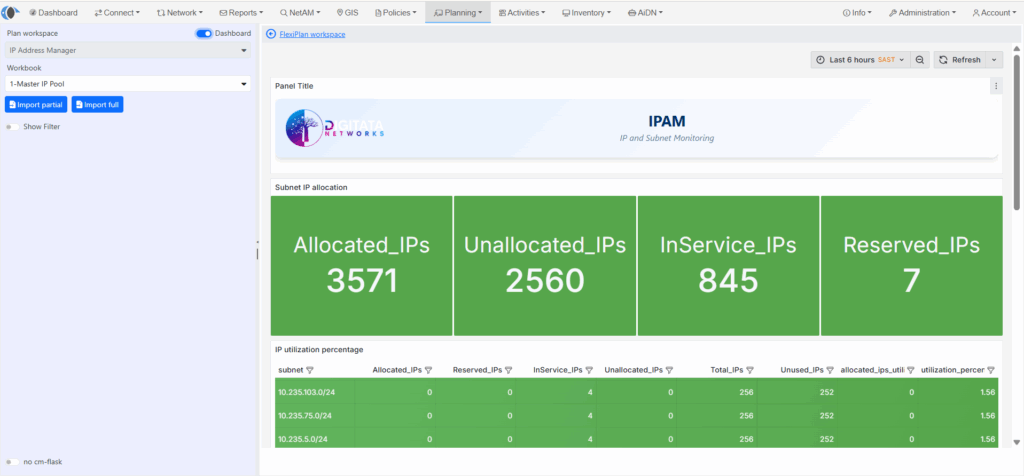Filter the Allocated_IPs table column
Viewport: 1024px width, 476px height.
428,370
